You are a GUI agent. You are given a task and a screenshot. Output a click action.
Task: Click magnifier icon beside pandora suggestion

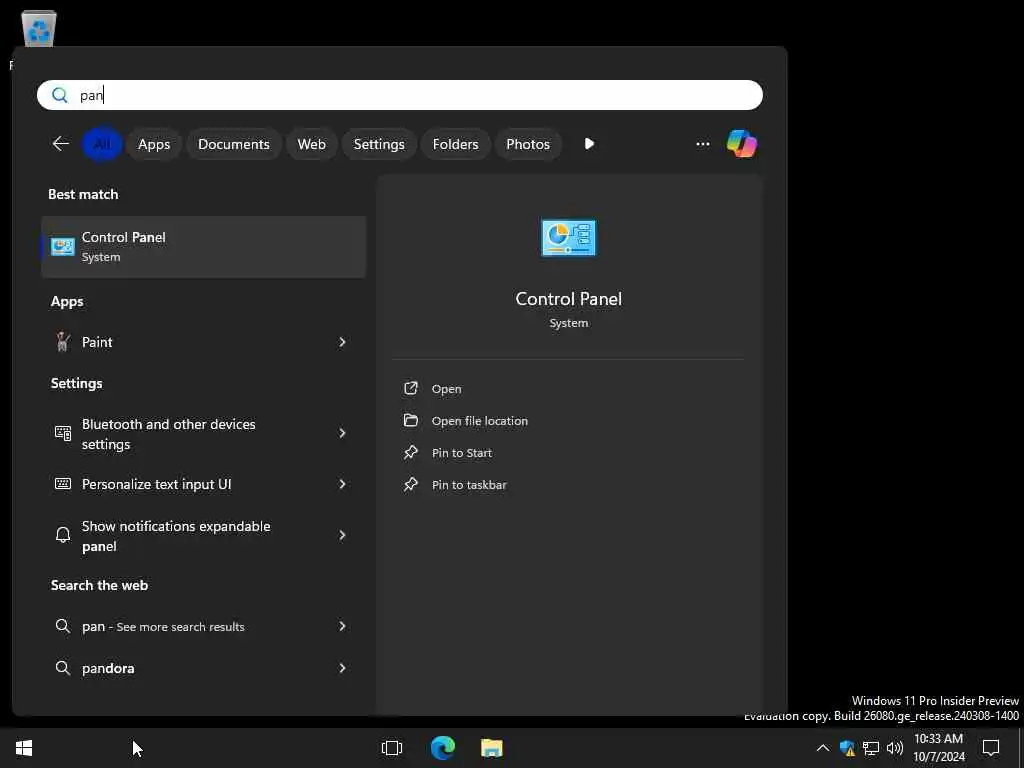pos(63,668)
